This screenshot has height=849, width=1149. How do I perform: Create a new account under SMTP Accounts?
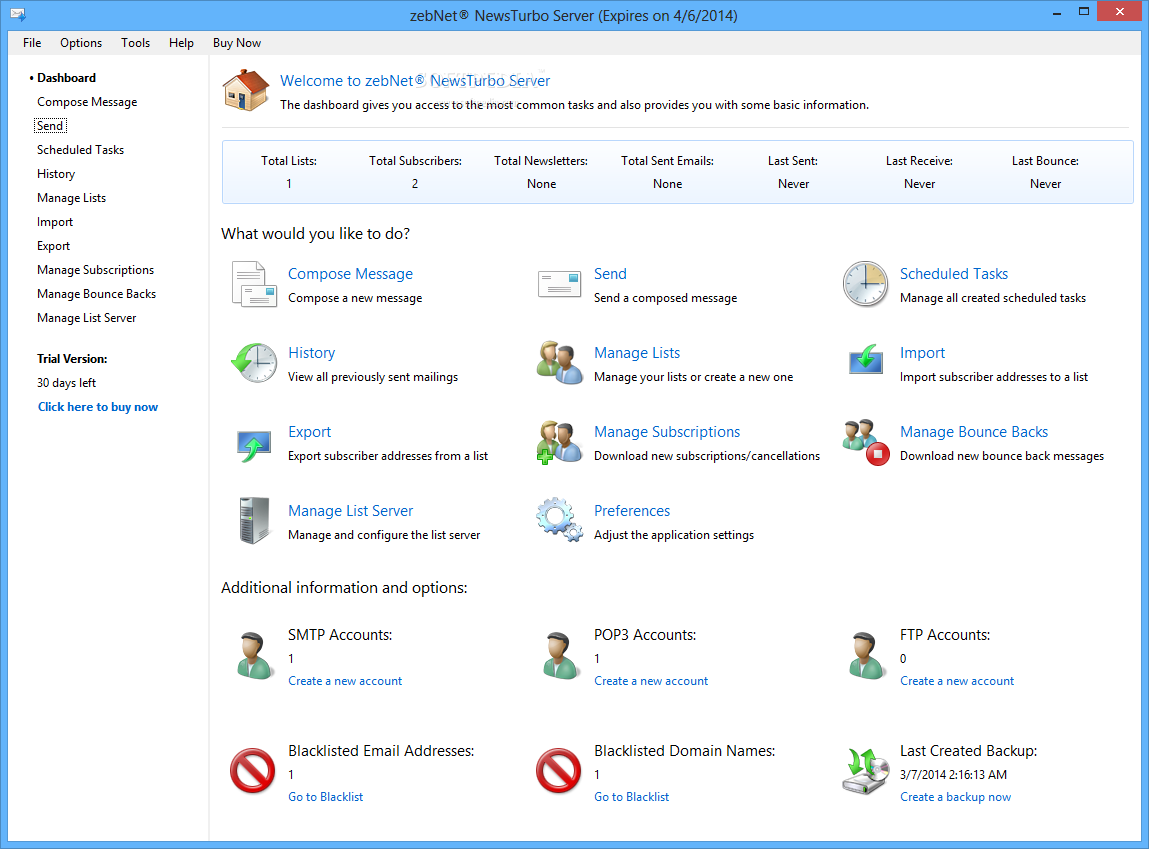345,681
